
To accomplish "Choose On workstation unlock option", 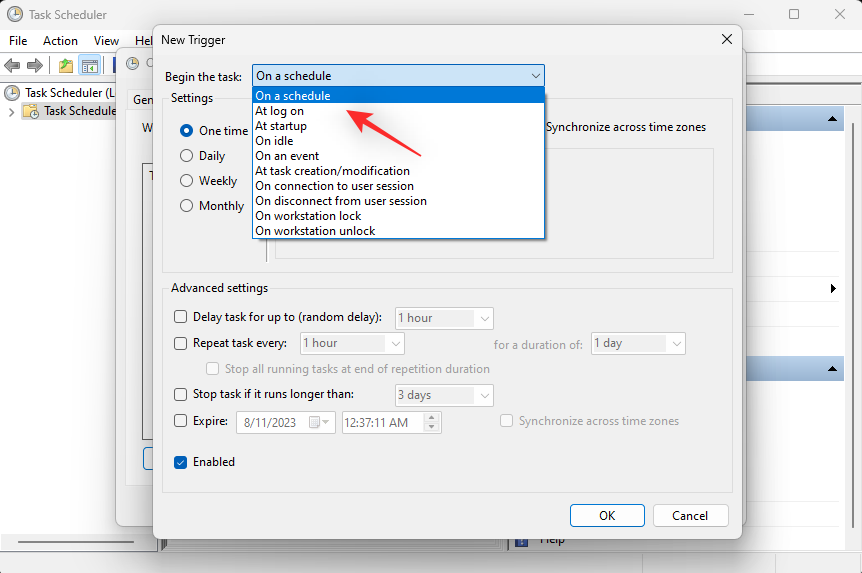I will [399, 231].
